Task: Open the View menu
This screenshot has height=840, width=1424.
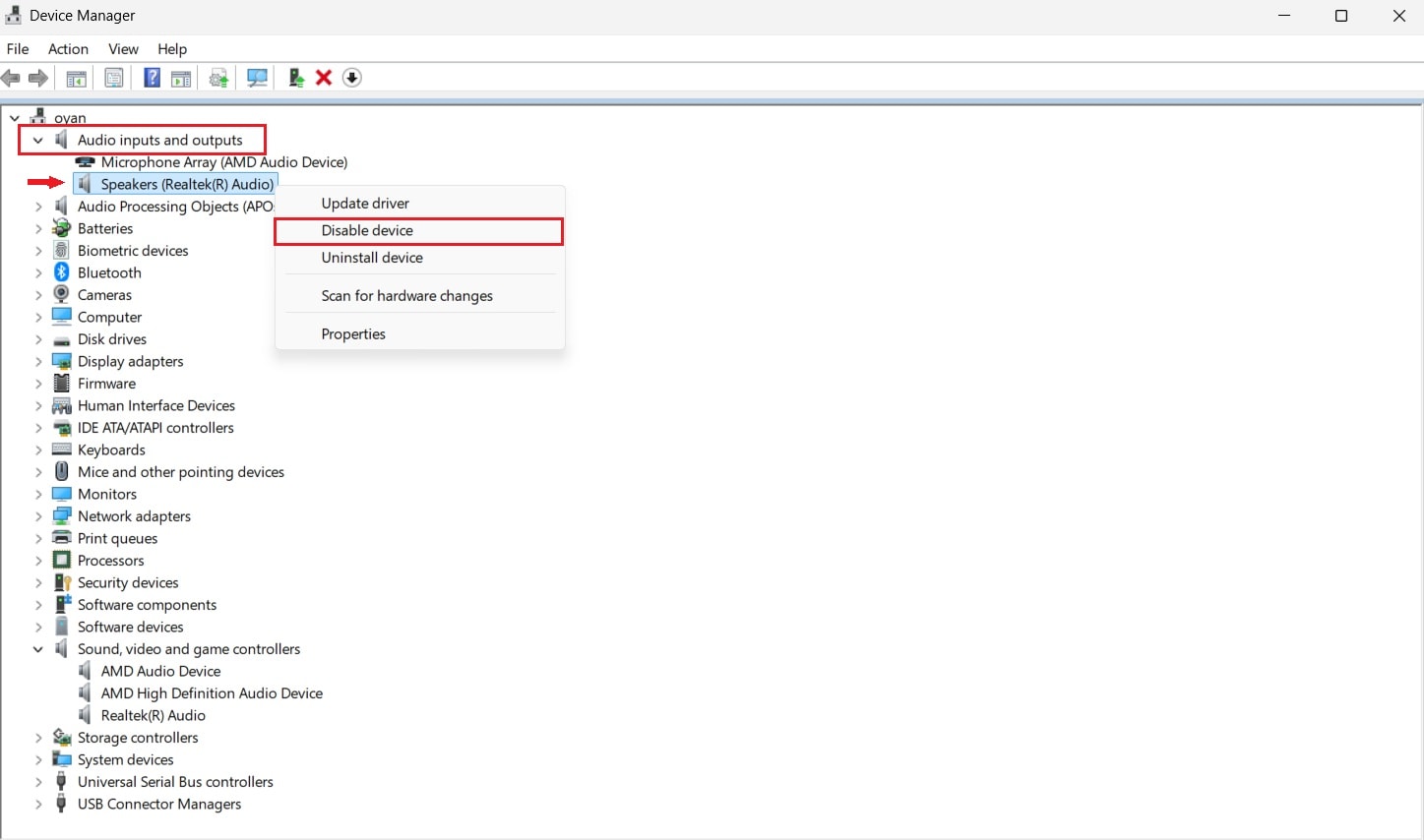Action: (123, 49)
